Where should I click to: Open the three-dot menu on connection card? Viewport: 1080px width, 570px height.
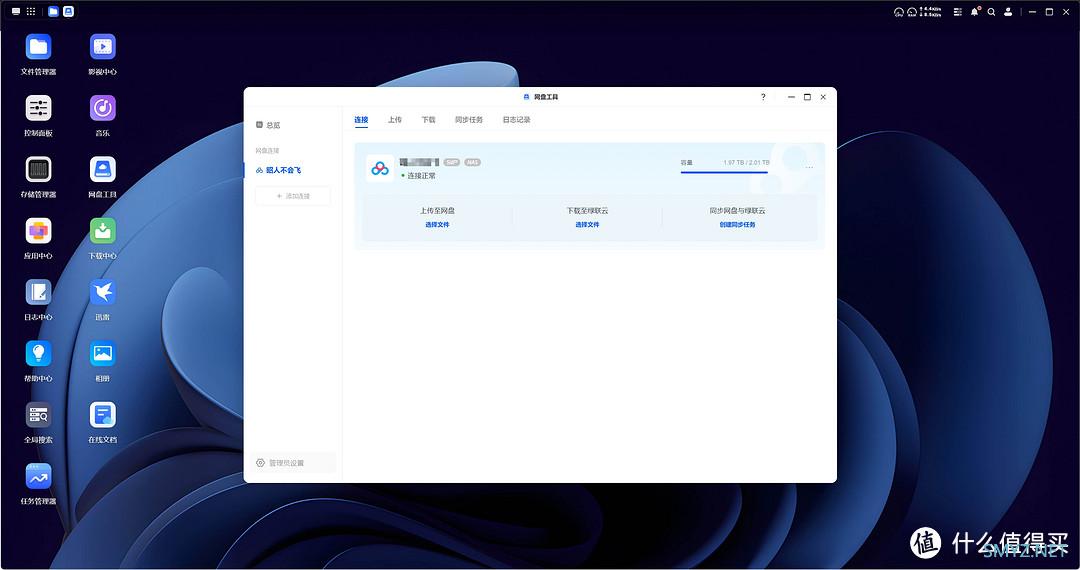click(809, 167)
